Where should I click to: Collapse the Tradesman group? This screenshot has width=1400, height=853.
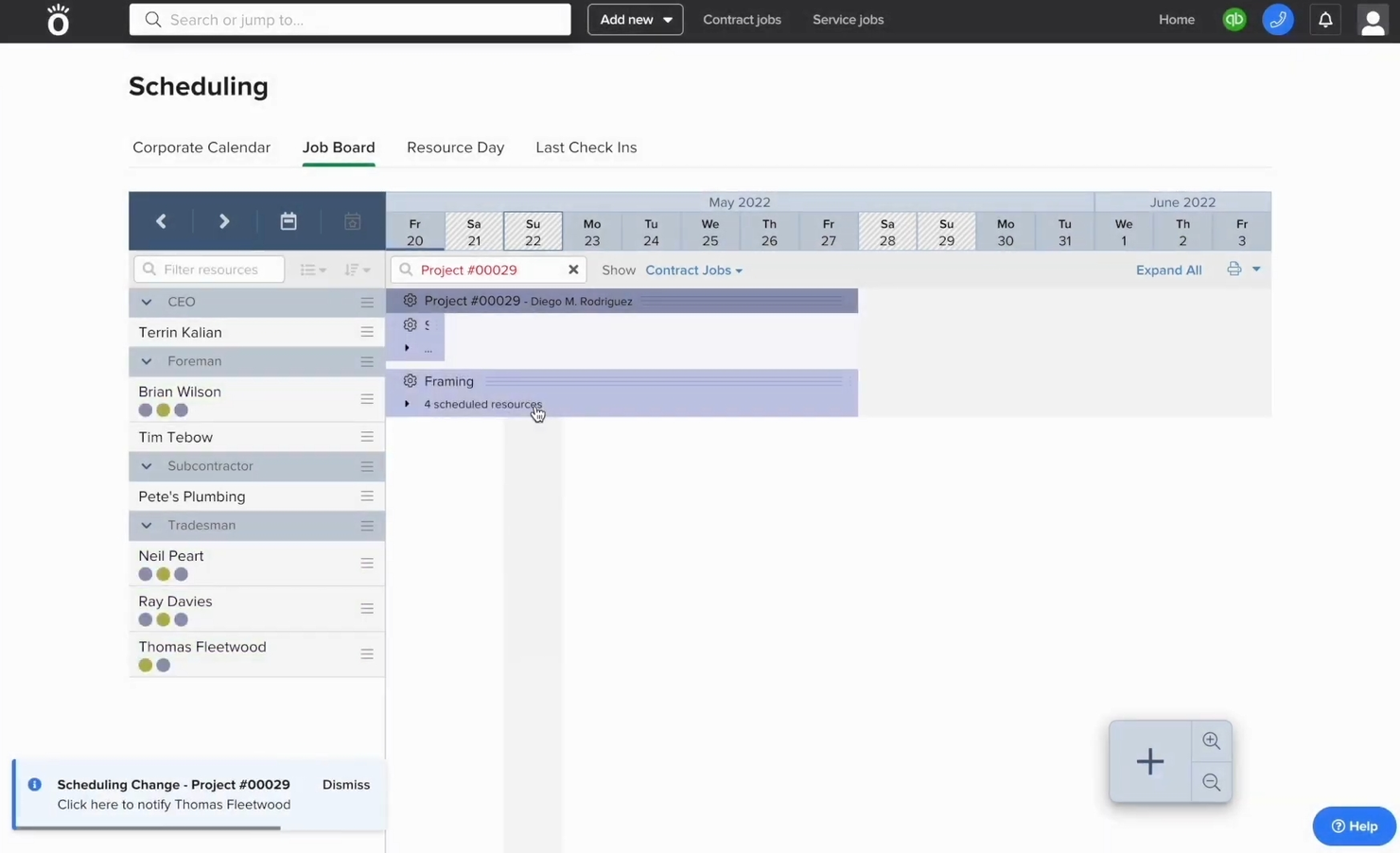click(147, 525)
